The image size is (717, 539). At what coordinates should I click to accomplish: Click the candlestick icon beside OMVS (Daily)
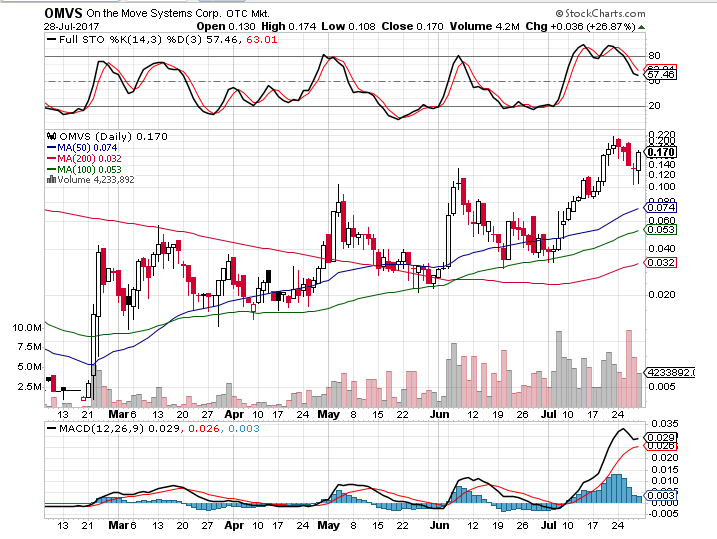pyautogui.click(x=52, y=136)
